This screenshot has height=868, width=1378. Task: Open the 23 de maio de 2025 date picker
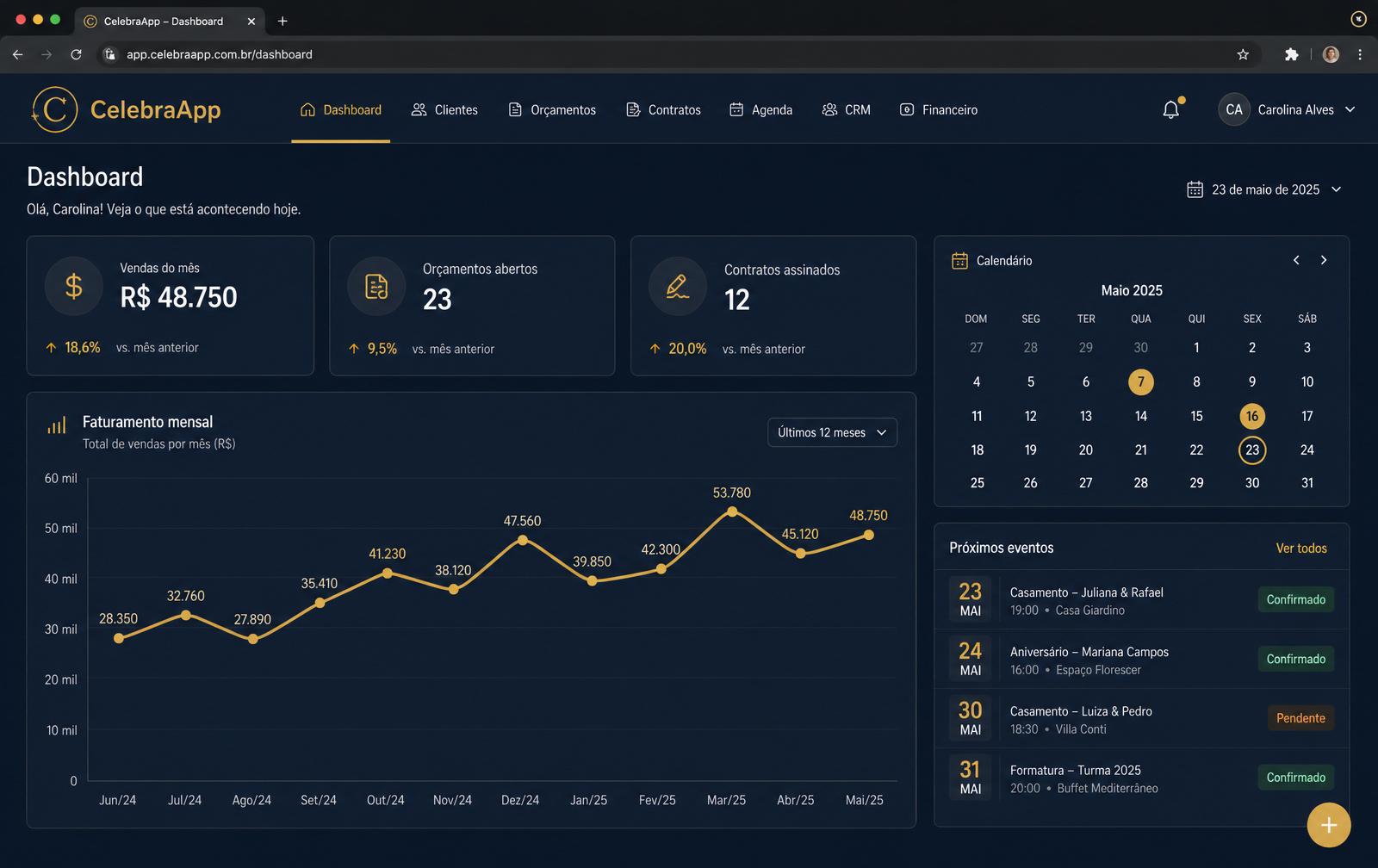click(x=1264, y=189)
